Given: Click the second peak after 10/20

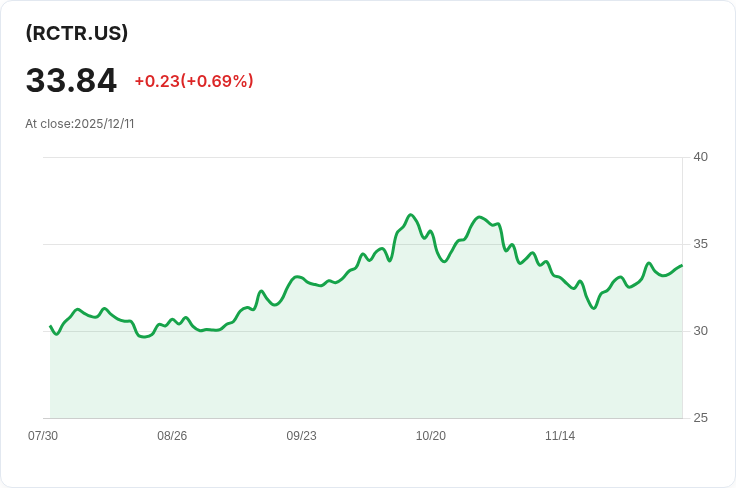Looking at the screenshot, I should click(480, 217).
